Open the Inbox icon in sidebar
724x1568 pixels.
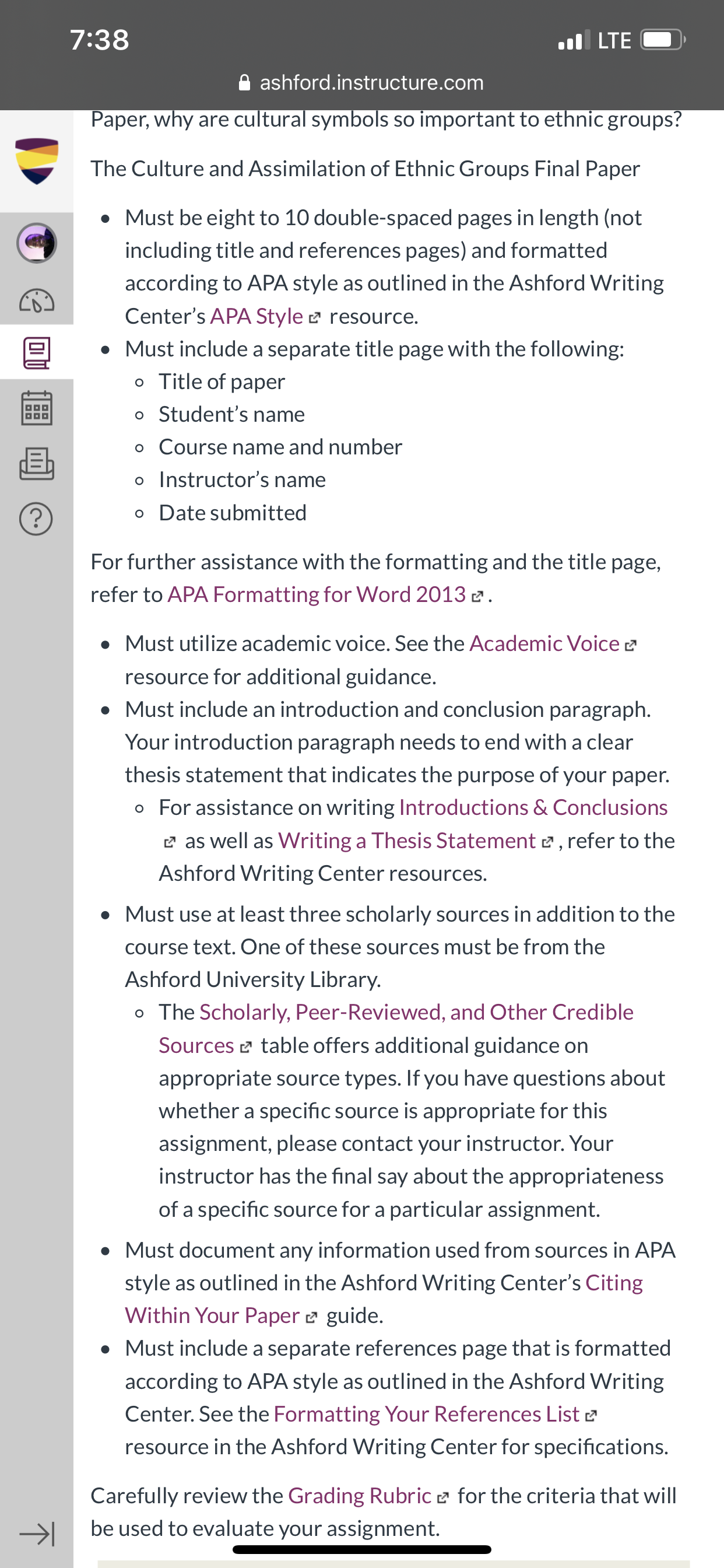pyautogui.click(x=37, y=464)
